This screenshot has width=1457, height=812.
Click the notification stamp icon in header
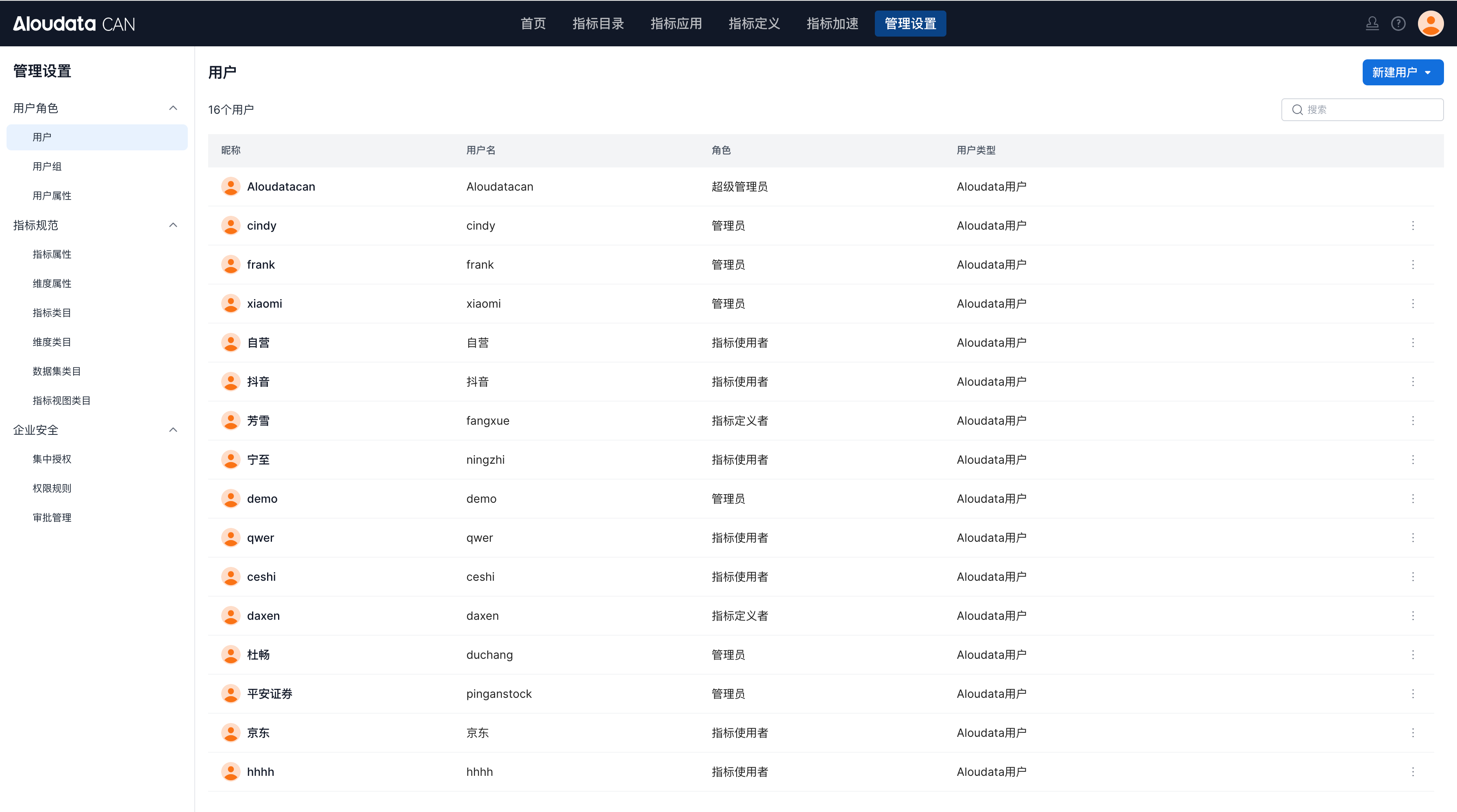pyautogui.click(x=1372, y=24)
